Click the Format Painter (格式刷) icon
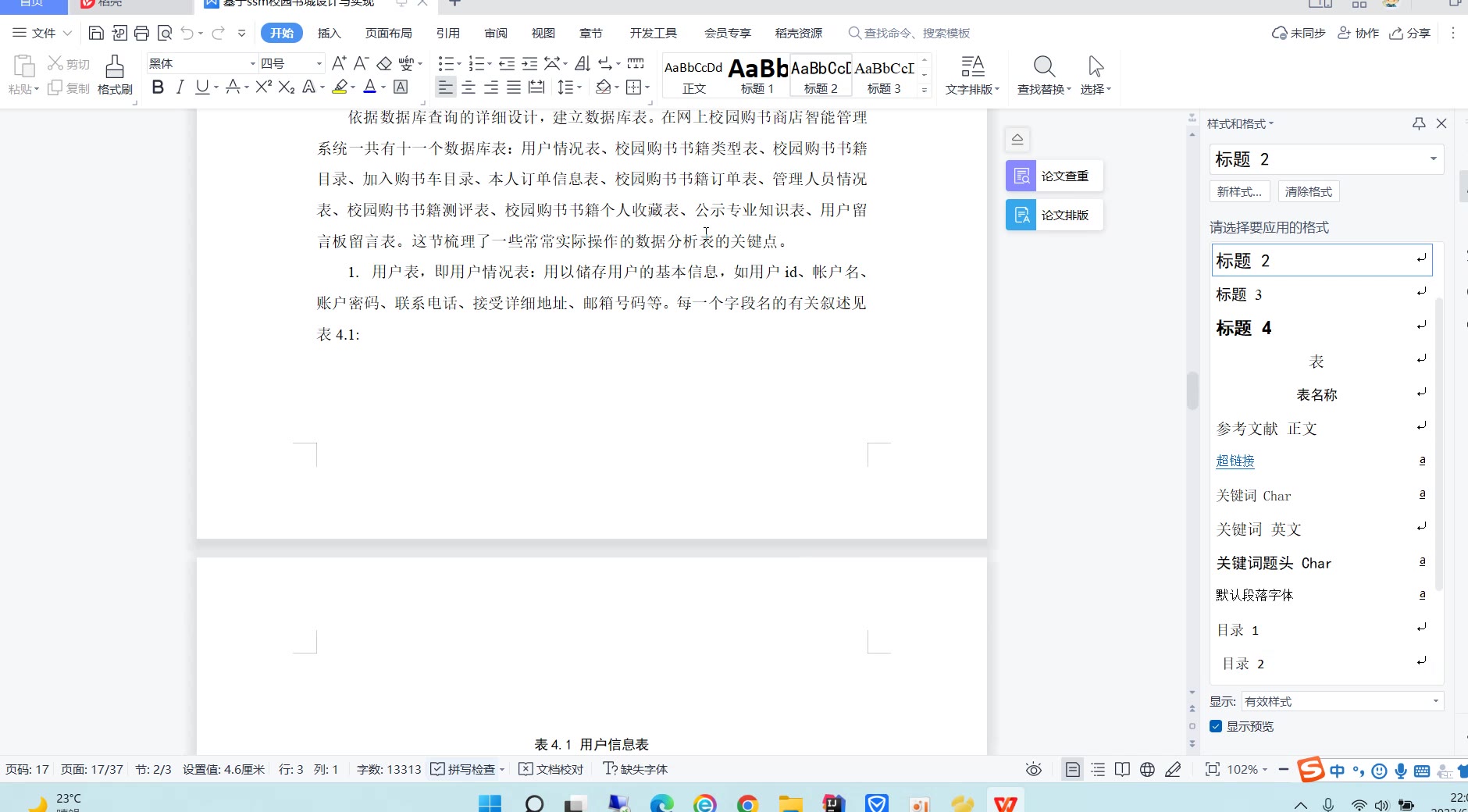Viewport: 1468px width, 812px height. [x=115, y=73]
